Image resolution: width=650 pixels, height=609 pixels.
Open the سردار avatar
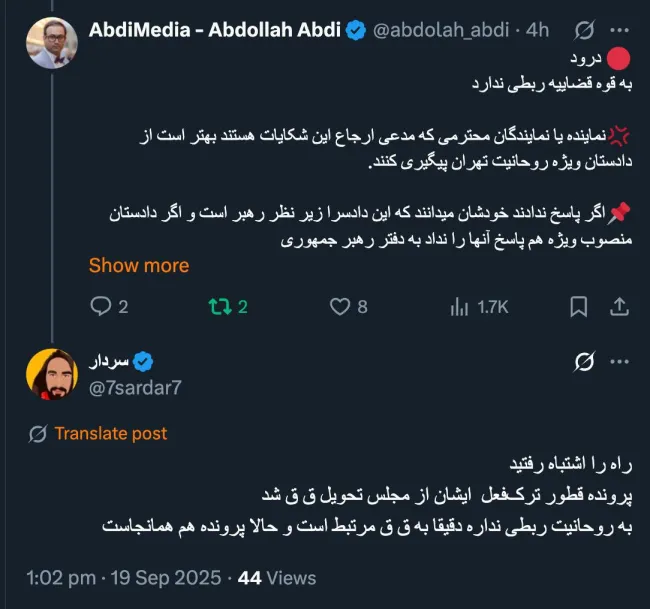point(53,374)
